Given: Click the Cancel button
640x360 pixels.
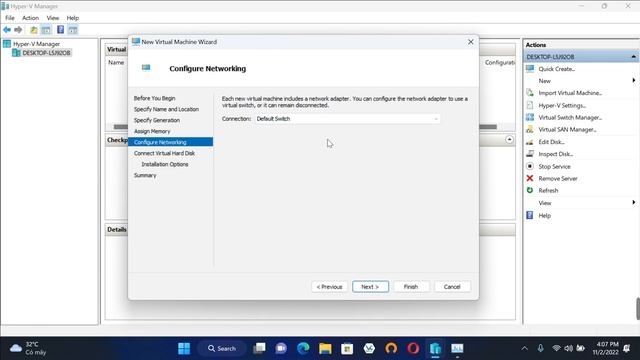Looking at the screenshot, I should click(452, 287).
